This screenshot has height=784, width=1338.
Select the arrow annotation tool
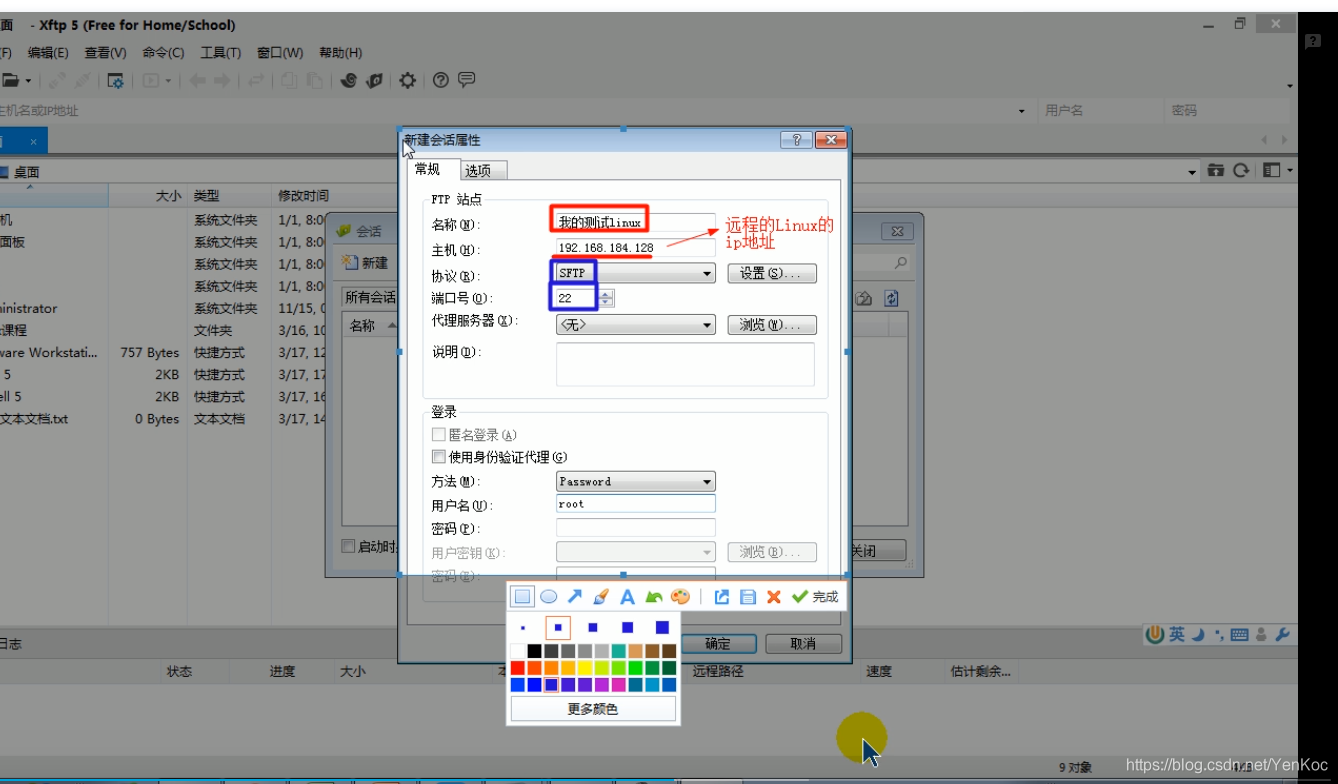(x=574, y=597)
